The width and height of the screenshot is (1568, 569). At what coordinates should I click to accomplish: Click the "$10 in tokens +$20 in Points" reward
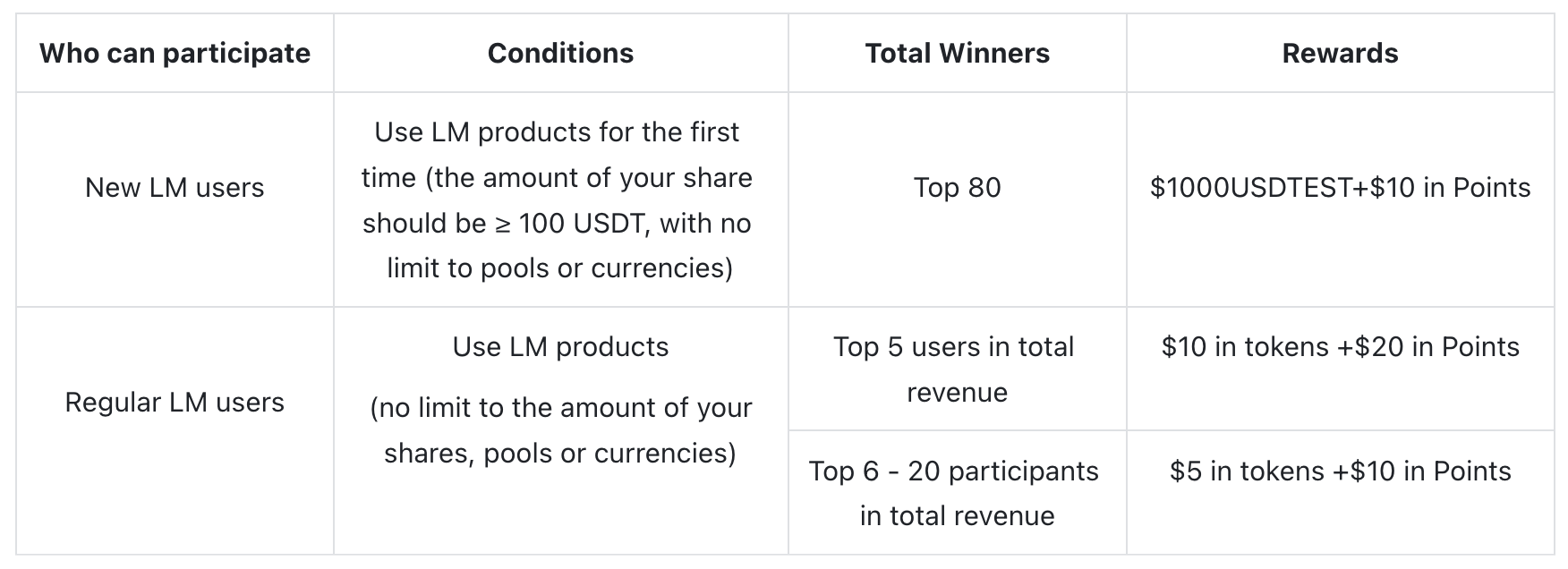click(1340, 347)
